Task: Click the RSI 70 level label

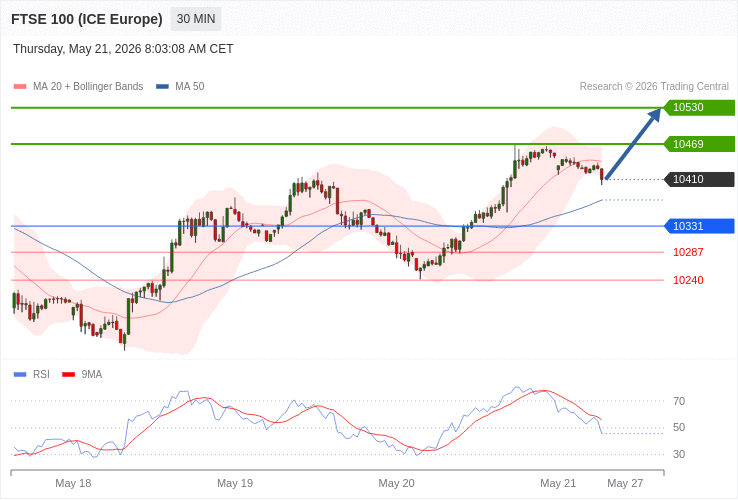Action: click(679, 402)
